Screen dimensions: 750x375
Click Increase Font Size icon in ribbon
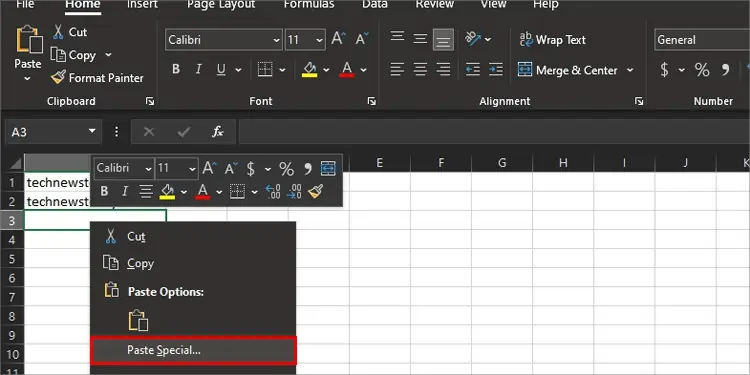[339, 39]
